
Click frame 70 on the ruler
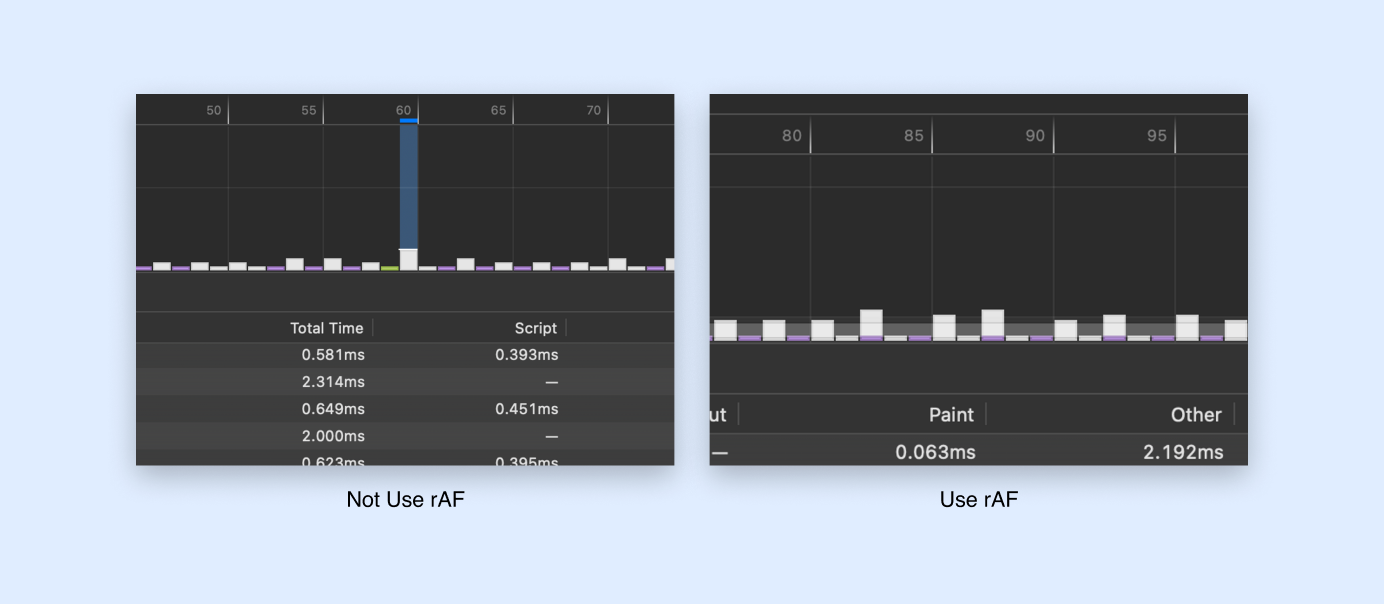point(594,110)
